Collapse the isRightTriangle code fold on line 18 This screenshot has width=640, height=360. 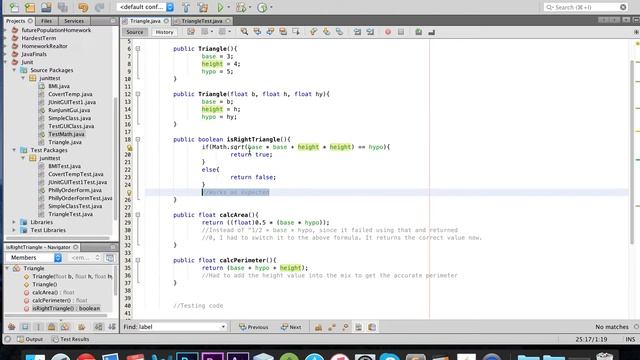(x=138, y=140)
